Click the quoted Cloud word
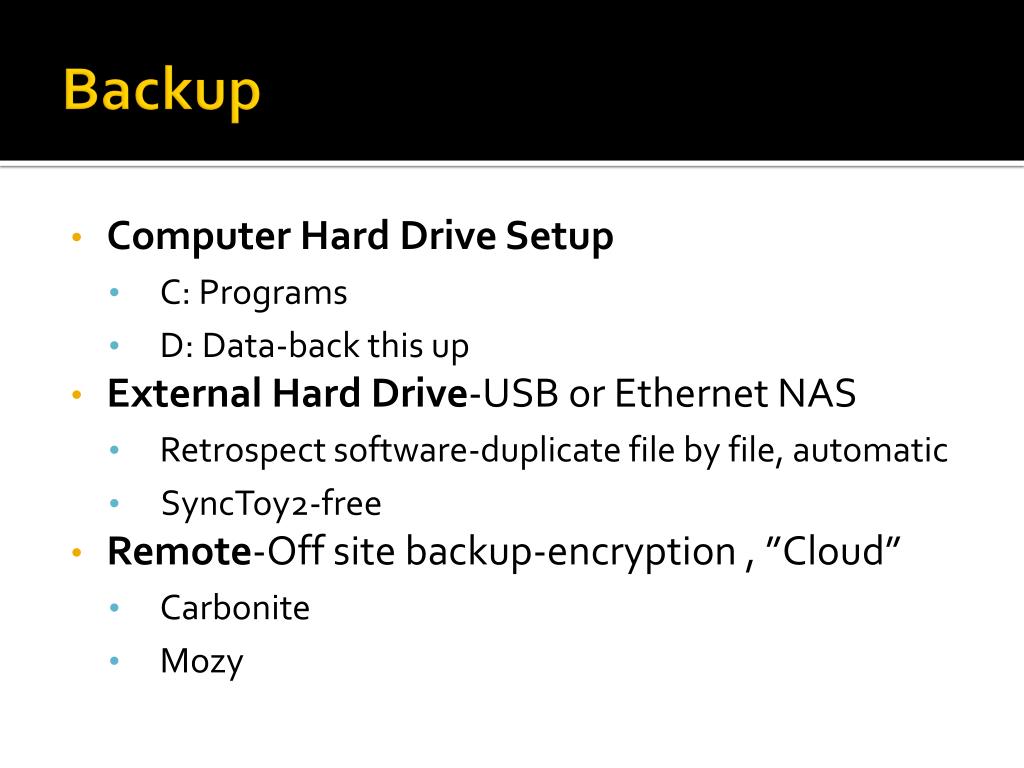Screen dimensions: 1024x768 click(x=833, y=551)
